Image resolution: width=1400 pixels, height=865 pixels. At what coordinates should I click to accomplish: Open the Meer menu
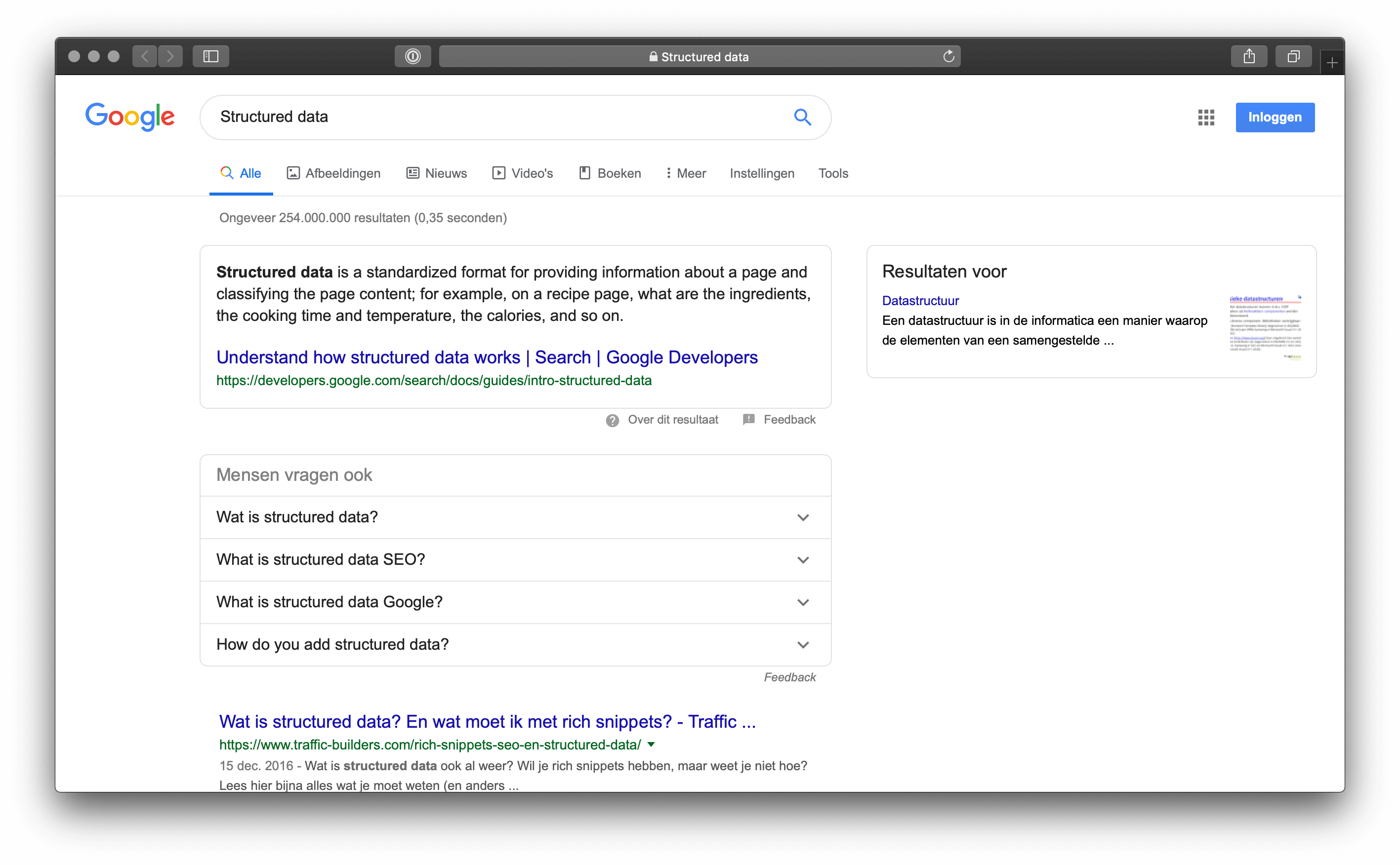point(686,173)
